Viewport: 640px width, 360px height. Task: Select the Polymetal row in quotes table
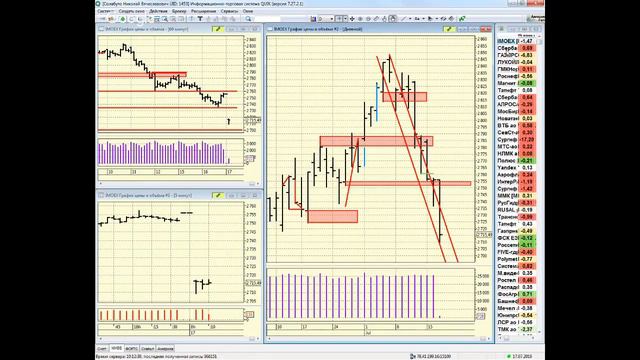pyautogui.click(x=516, y=259)
